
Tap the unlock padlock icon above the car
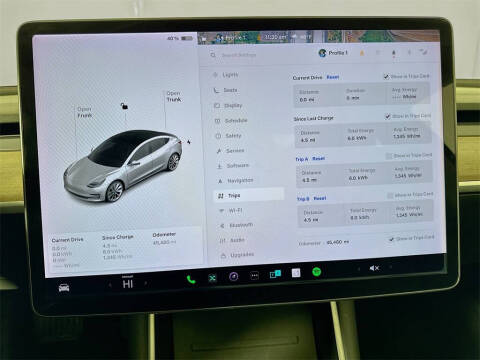124,106
